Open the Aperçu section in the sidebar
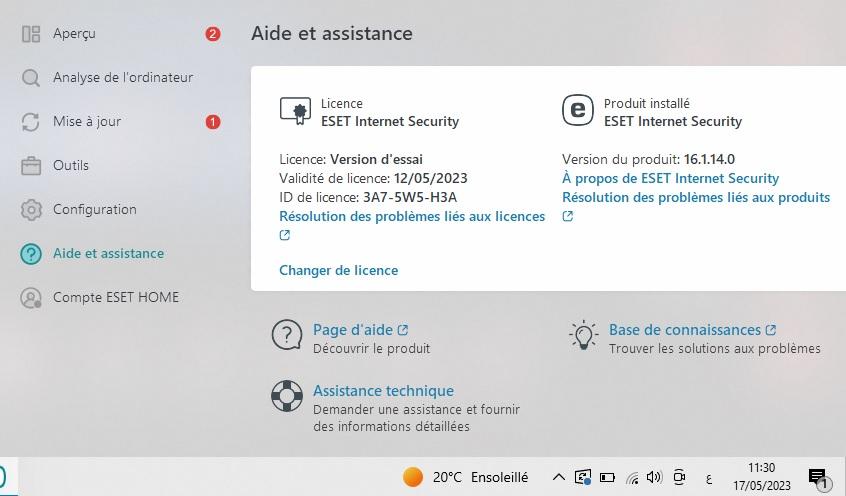 pos(74,33)
